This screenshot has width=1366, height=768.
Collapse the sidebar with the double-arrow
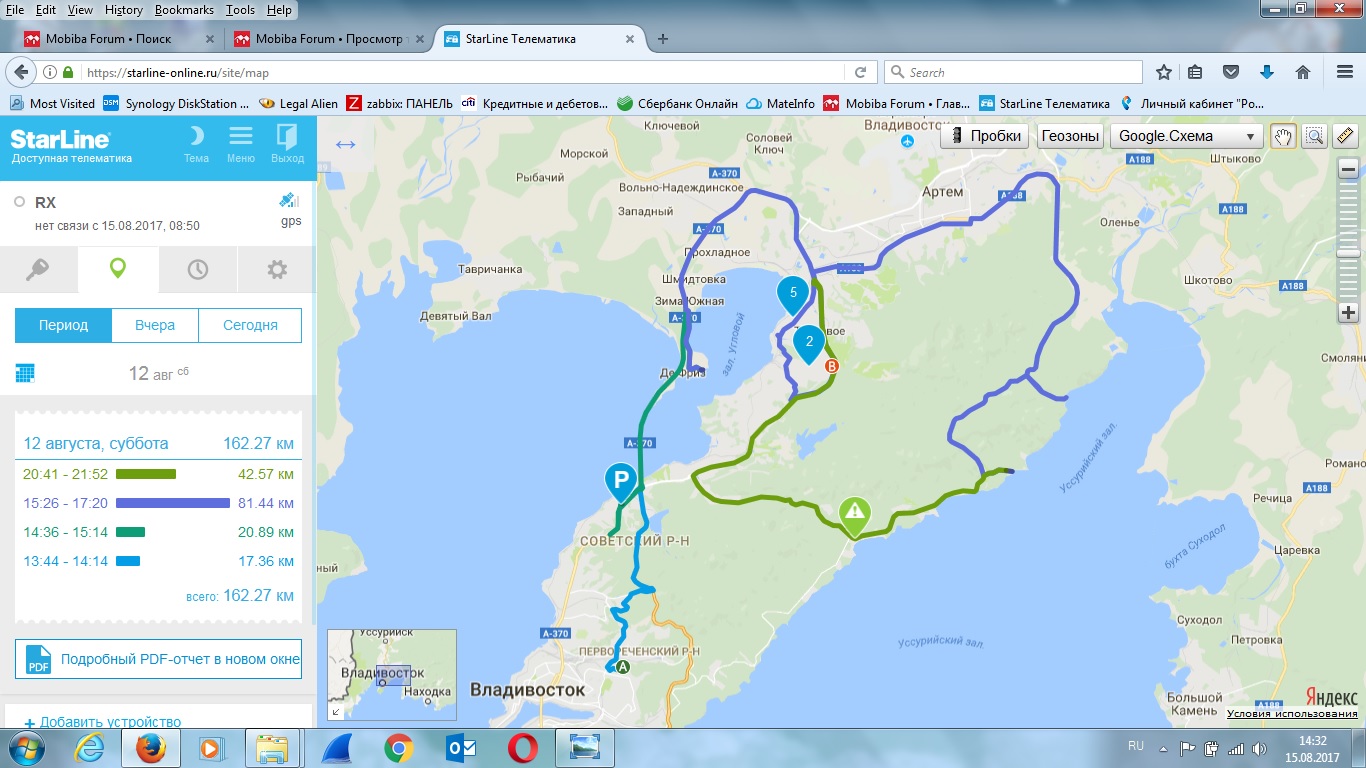(345, 144)
